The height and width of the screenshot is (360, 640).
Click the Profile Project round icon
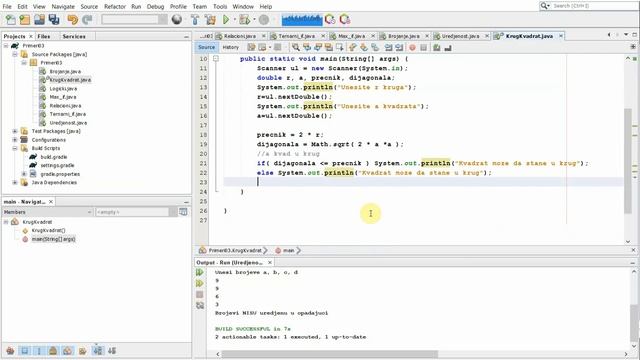click(264, 19)
